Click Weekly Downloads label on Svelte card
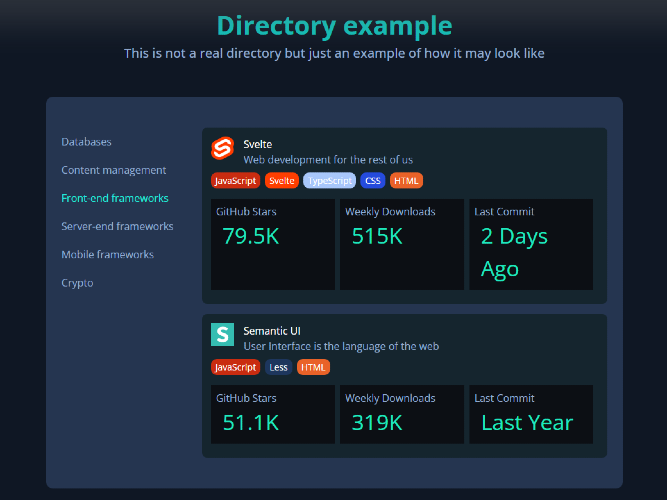Screen dimensions: 667x500 tap(390, 211)
